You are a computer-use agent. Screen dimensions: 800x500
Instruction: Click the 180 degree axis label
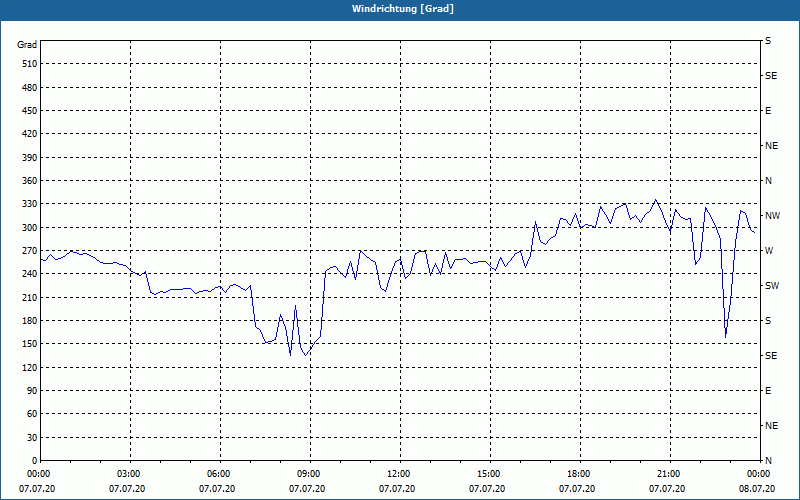click(x=30, y=321)
